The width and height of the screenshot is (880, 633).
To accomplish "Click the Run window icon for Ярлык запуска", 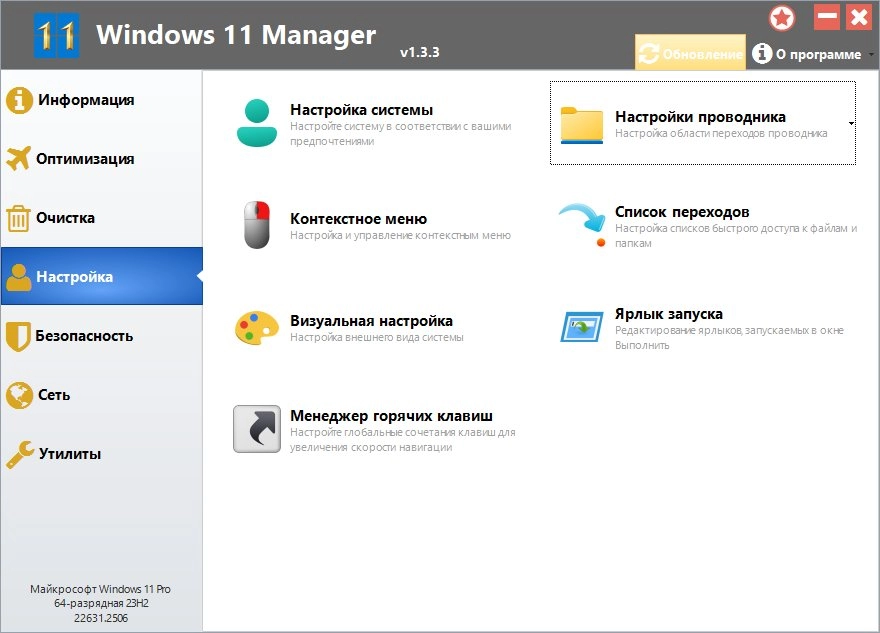I will click(581, 327).
